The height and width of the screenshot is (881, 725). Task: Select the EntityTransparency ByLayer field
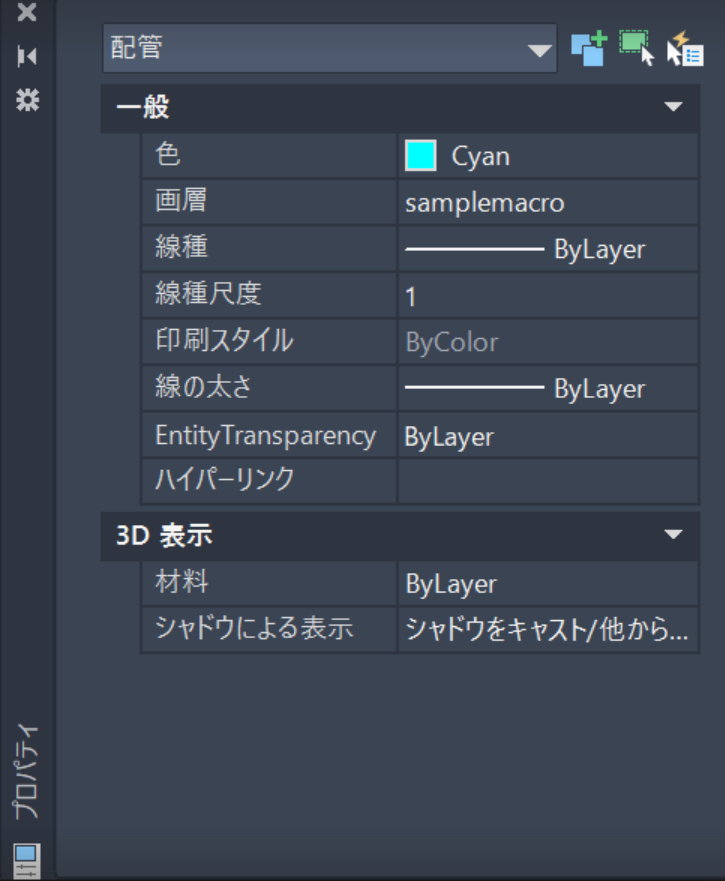point(547,436)
